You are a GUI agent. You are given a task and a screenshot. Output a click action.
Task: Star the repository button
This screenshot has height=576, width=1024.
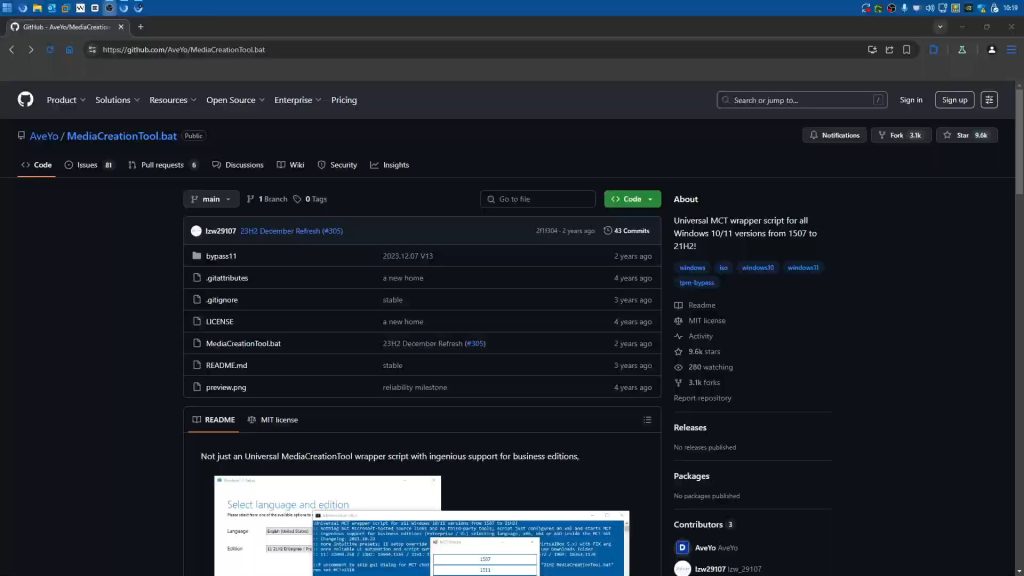click(x=967, y=135)
